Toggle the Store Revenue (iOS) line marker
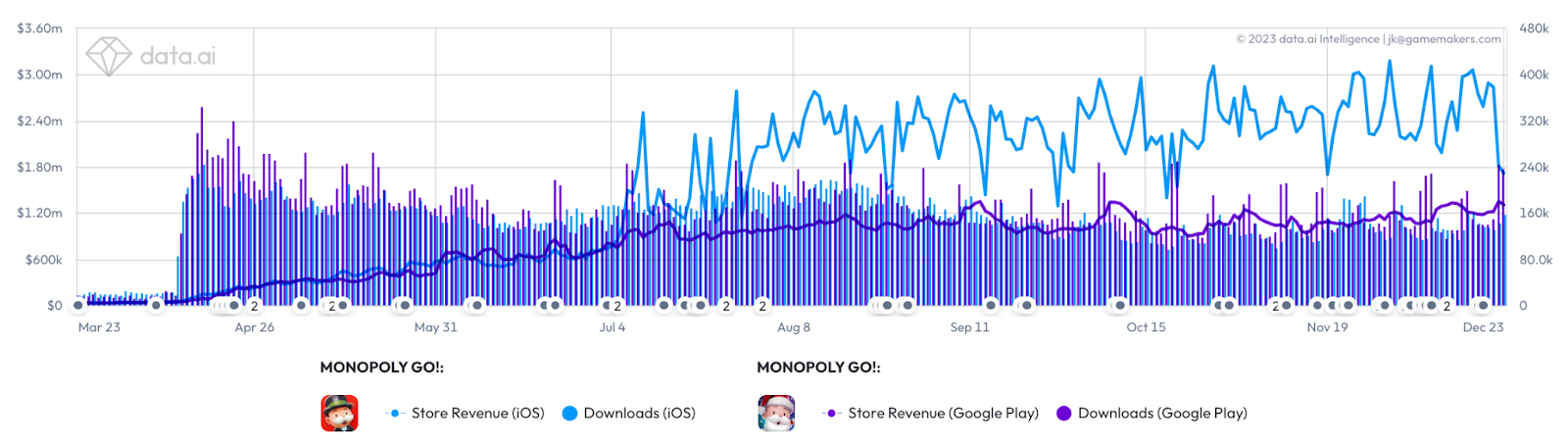This screenshot has width=1568, height=447. (394, 414)
